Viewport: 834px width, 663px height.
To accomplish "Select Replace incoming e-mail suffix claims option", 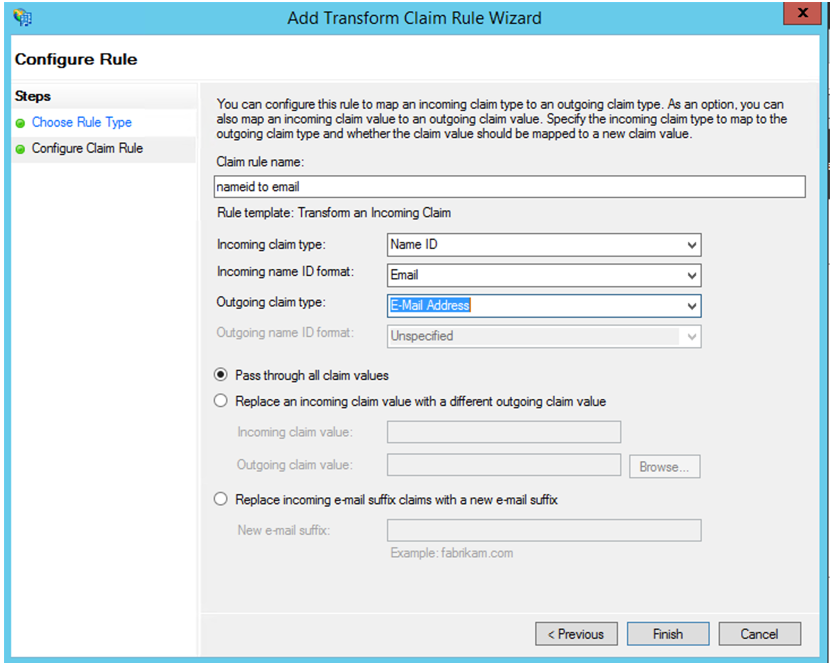I will 221,499.
